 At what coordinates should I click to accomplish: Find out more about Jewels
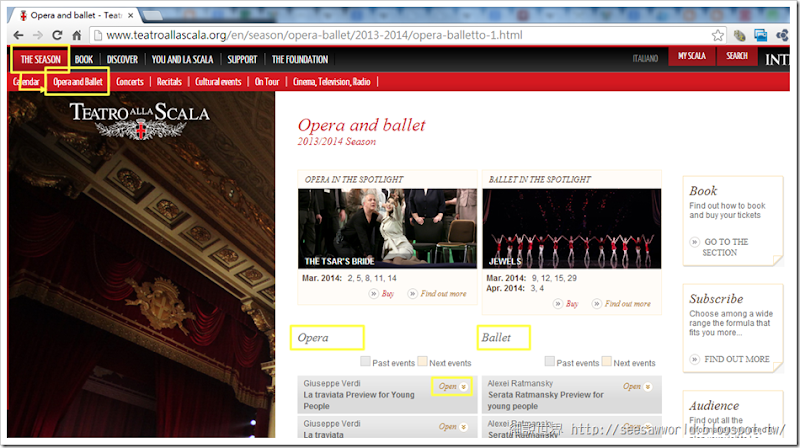(x=628, y=304)
